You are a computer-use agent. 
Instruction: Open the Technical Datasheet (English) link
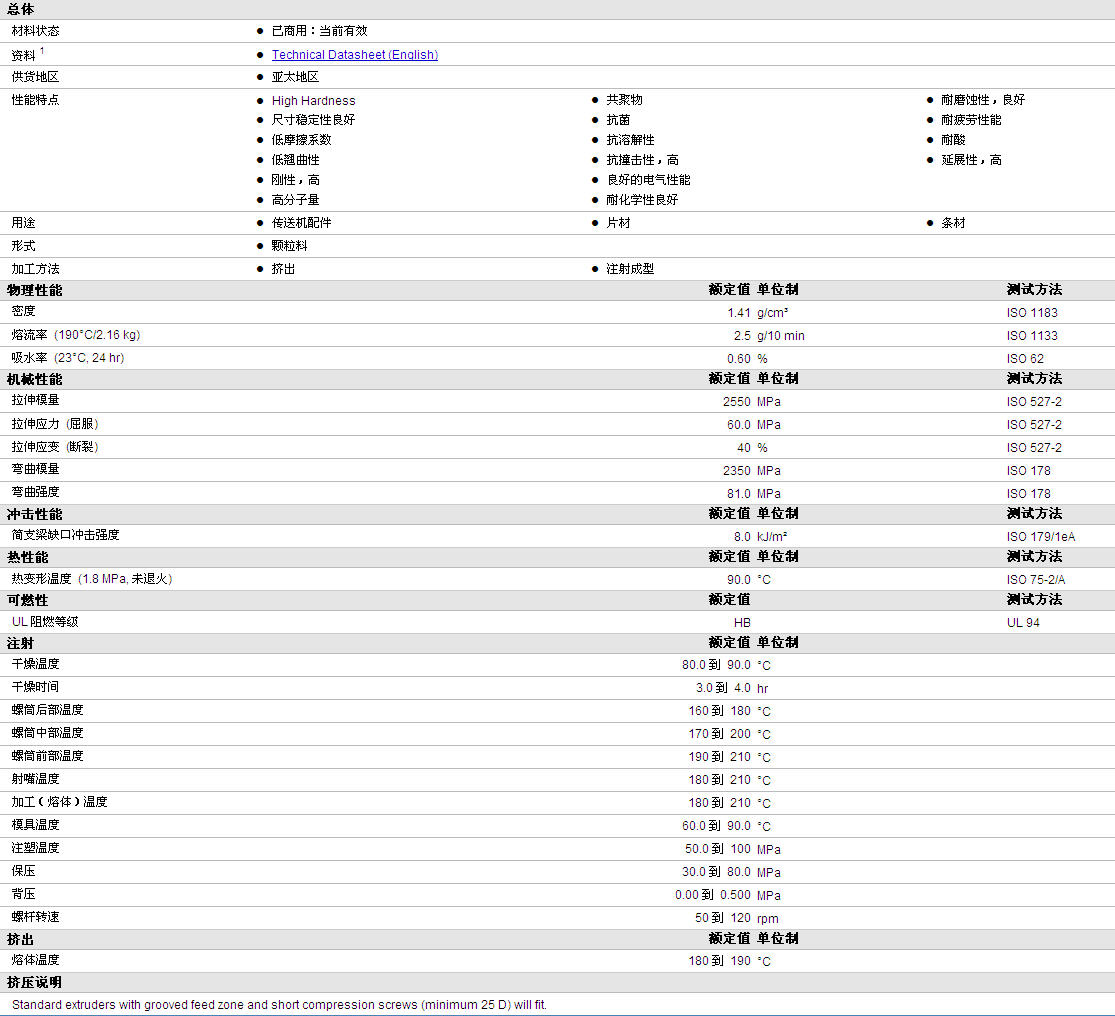click(354, 55)
